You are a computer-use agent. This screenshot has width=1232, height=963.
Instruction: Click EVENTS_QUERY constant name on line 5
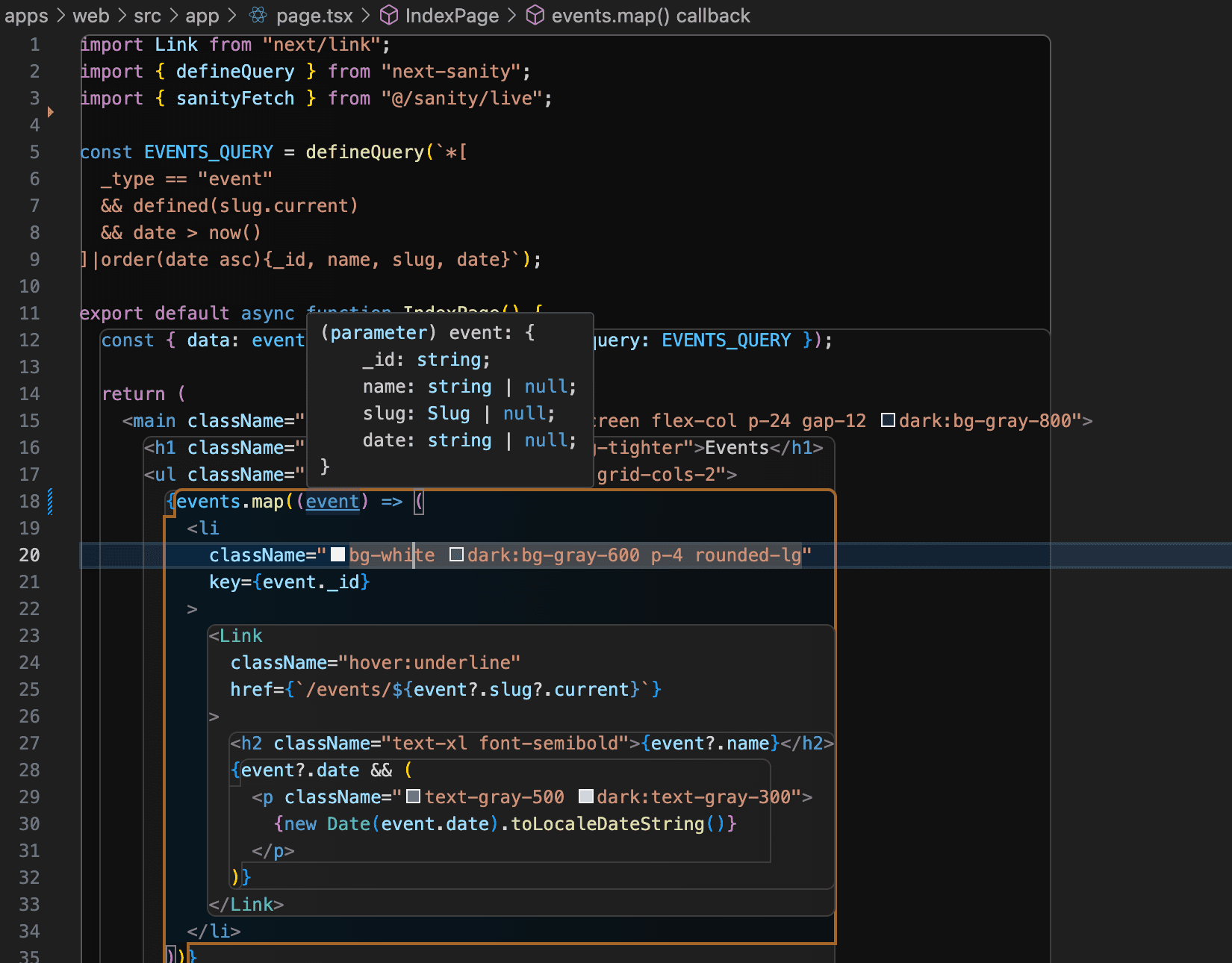click(208, 152)
